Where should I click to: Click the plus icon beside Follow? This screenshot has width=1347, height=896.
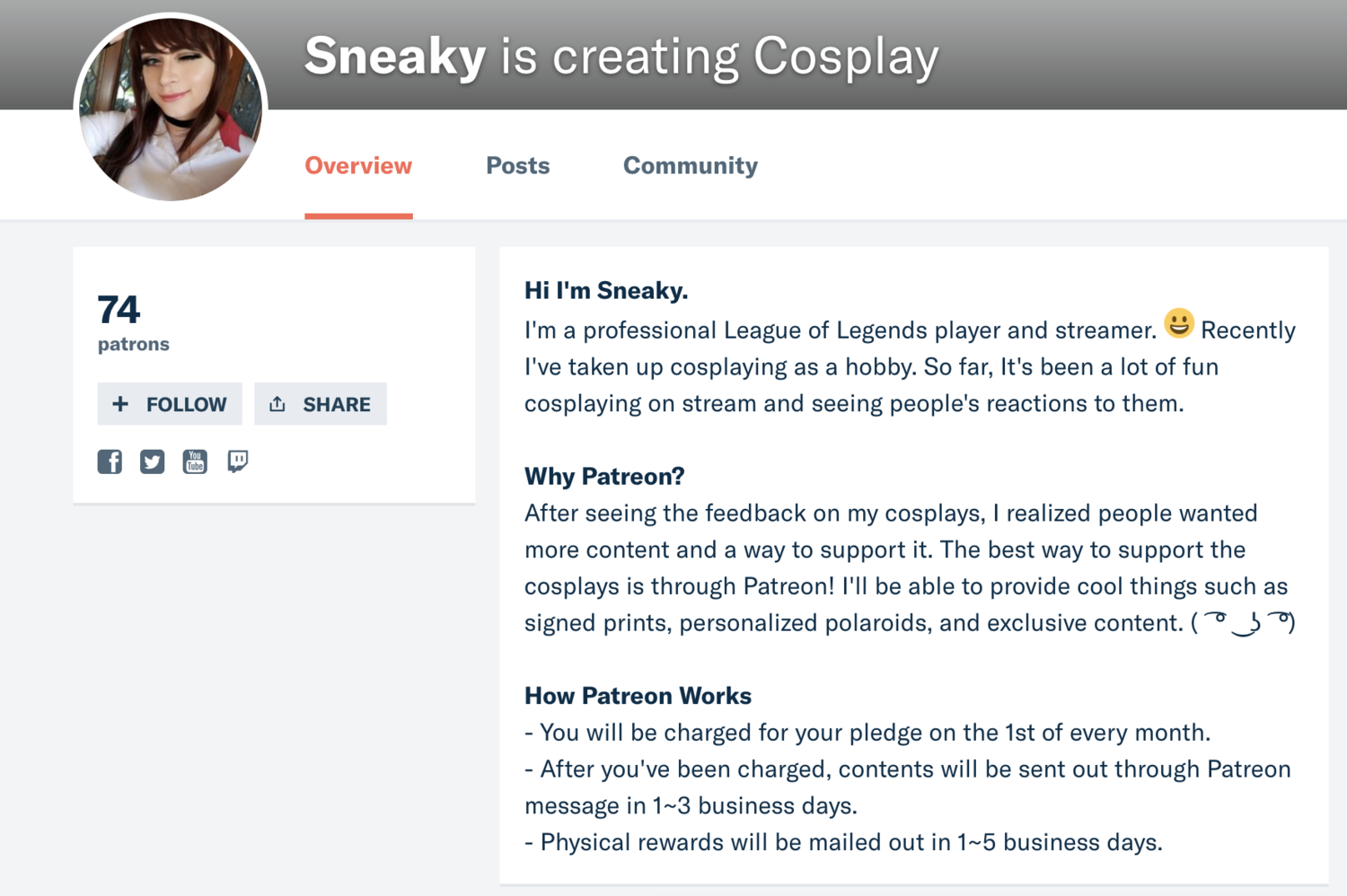click(x=120, y=404)
